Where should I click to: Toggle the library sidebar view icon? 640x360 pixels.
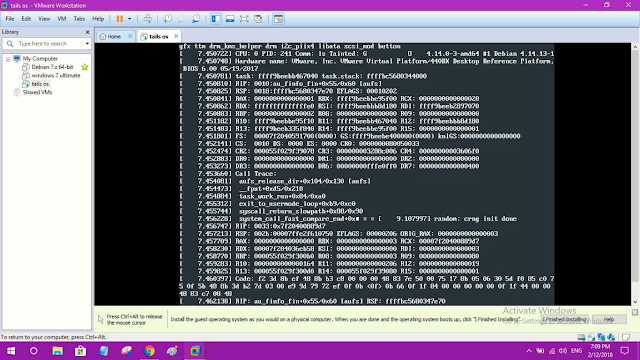click(216, 19)
